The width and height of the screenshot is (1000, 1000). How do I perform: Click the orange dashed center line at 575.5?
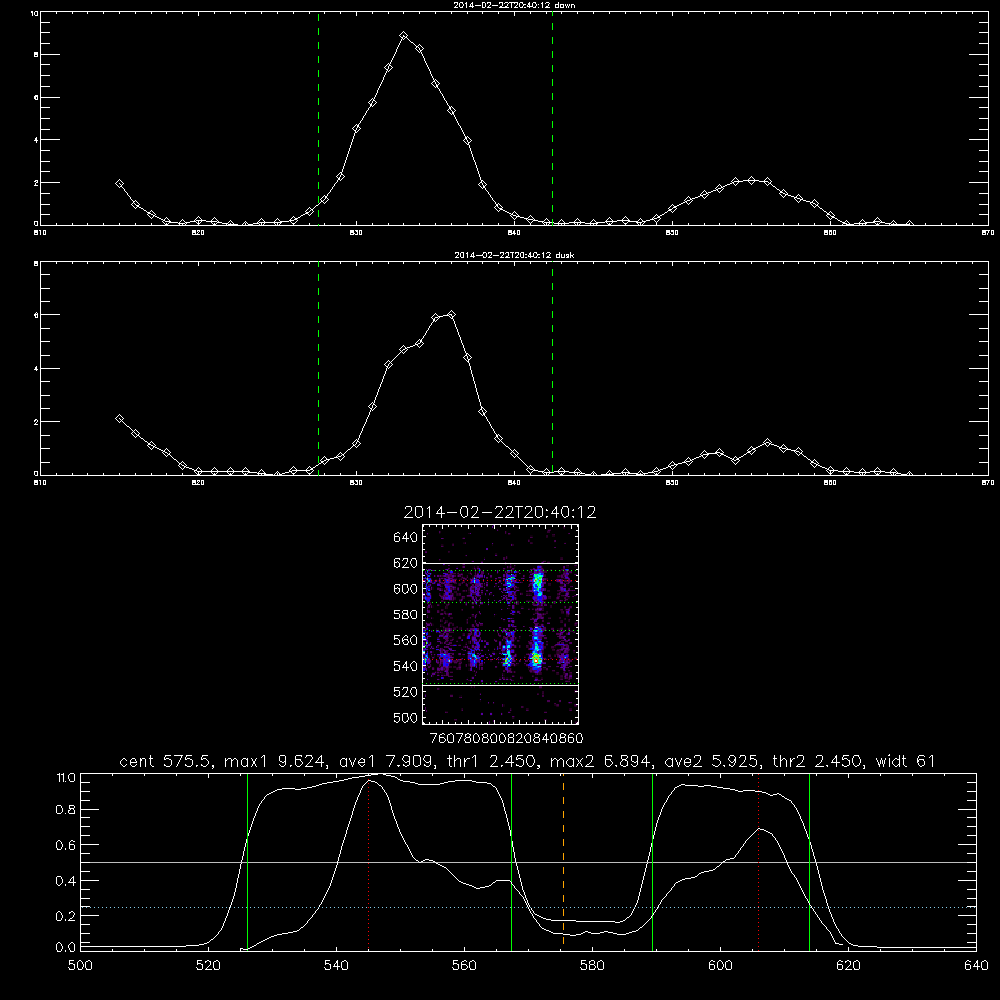(x=563, y=861)
